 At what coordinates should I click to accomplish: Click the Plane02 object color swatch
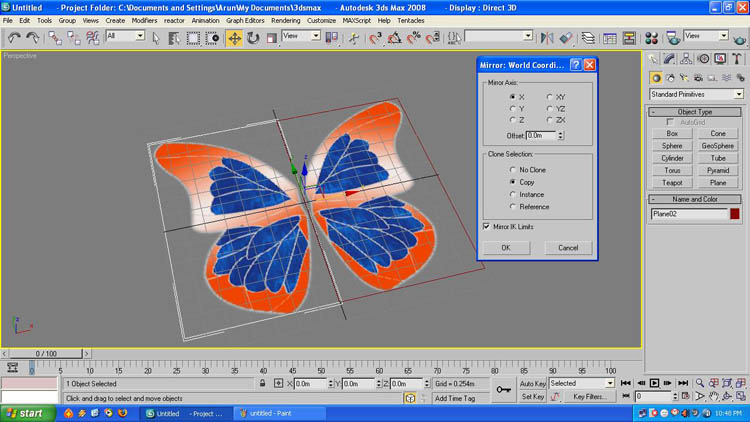(x=735, y=213)
